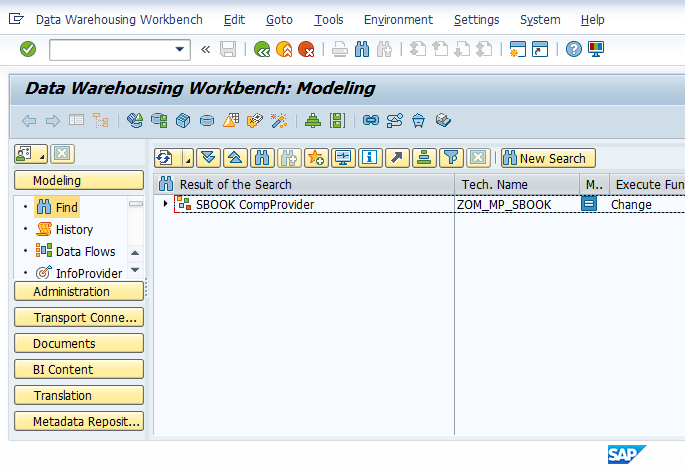Click the Add to Favorites star icon
685x466 pixels.
(x=316, y=158)
